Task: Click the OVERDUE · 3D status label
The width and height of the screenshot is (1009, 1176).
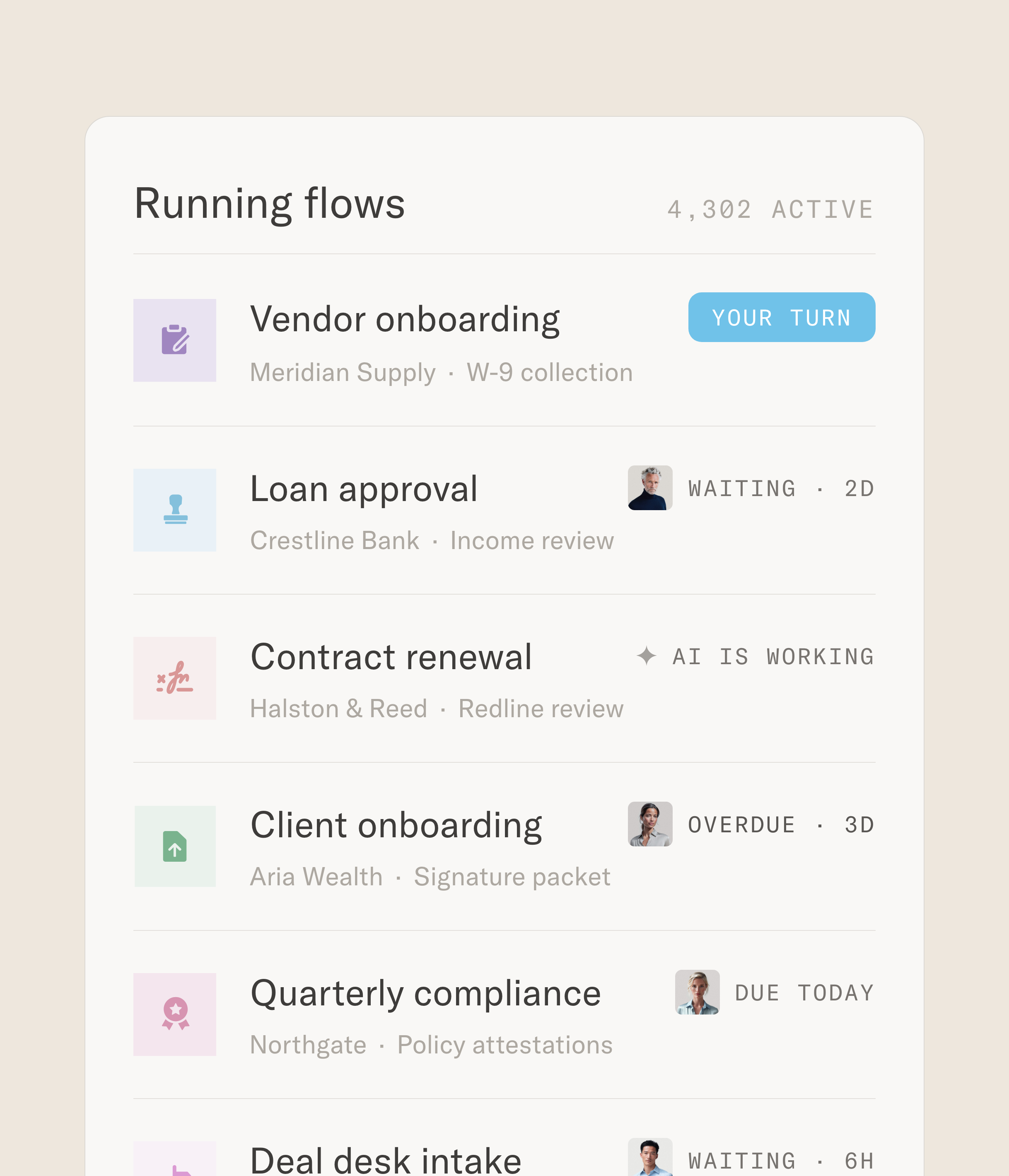Action: click(x=781, y=825)
